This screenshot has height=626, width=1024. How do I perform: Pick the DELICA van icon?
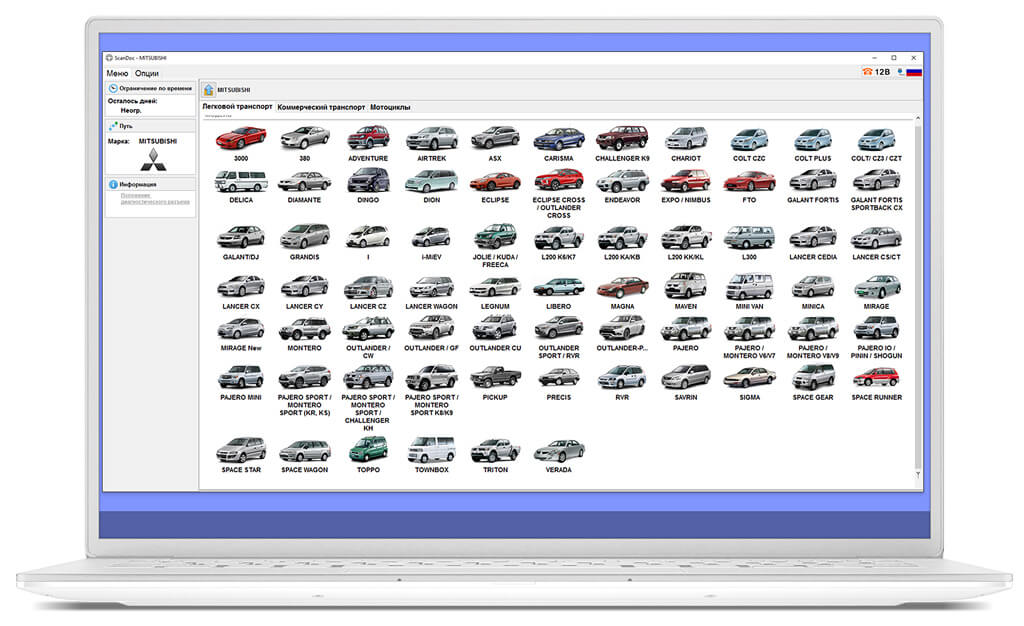pyautogui.click(x=241, y=181)
